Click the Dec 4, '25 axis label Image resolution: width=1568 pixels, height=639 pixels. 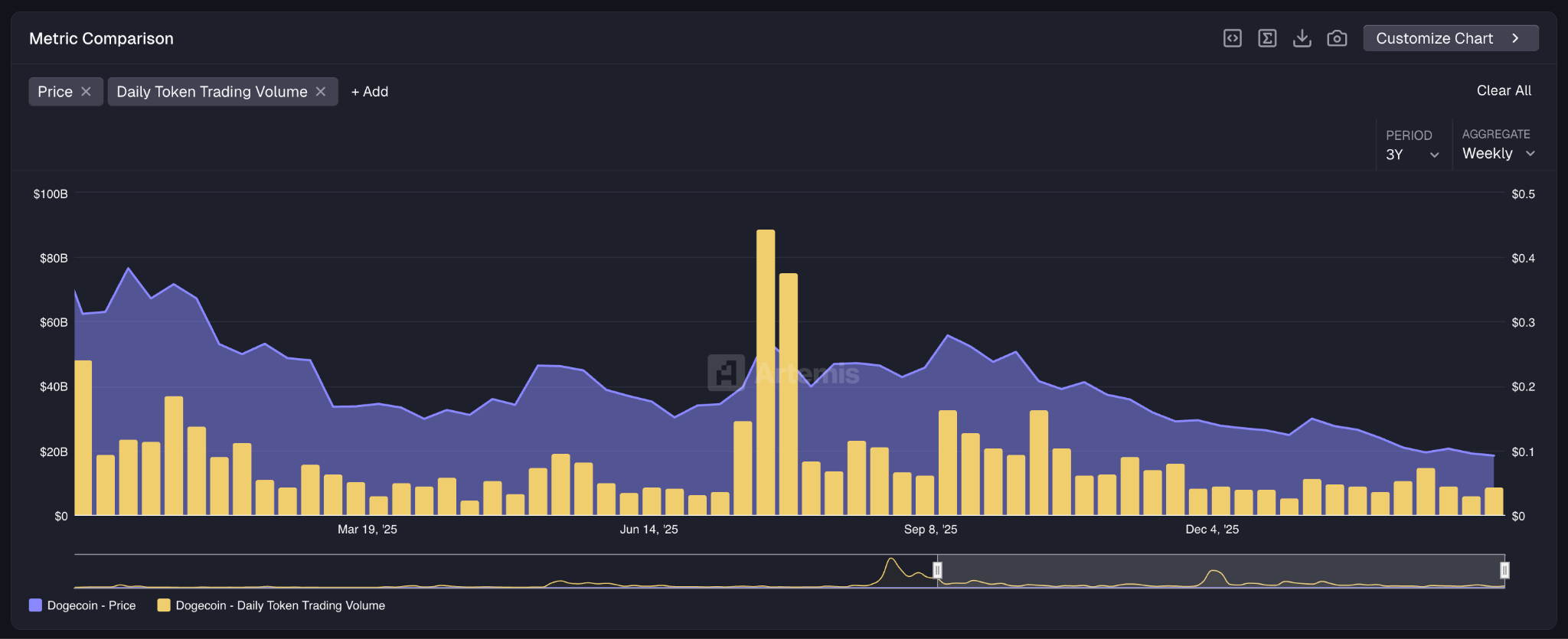(x=1212, y=530)
